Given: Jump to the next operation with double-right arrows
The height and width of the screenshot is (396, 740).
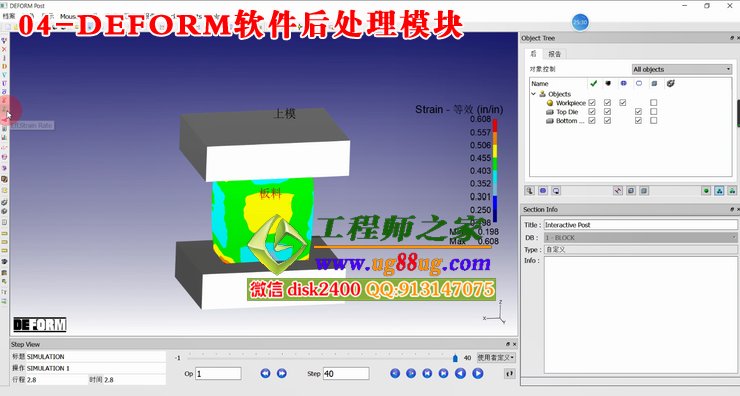Looking at the screenshot, I should tap(282, 373).
